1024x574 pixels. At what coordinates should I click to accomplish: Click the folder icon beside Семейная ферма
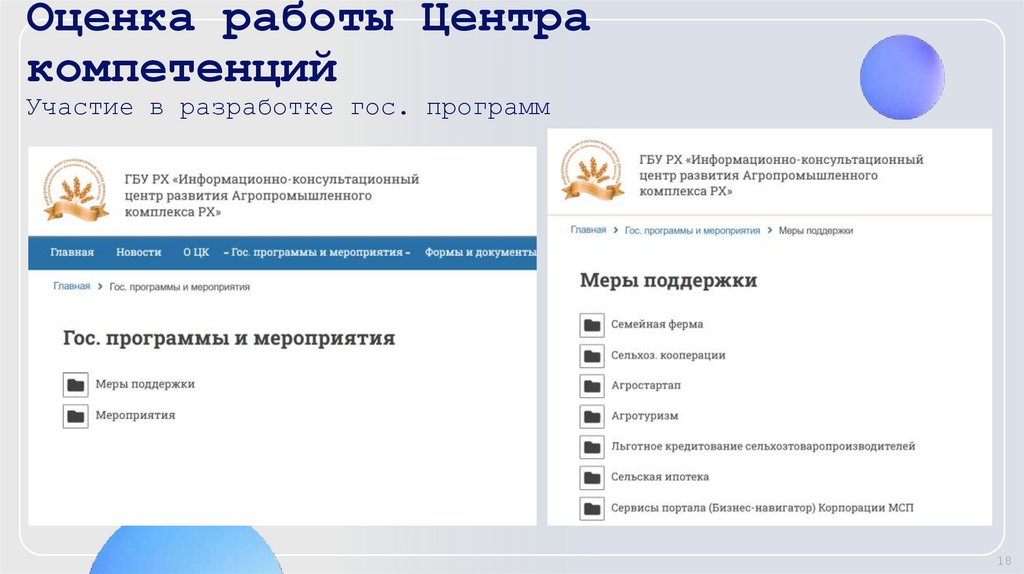[x=592, y=325]
